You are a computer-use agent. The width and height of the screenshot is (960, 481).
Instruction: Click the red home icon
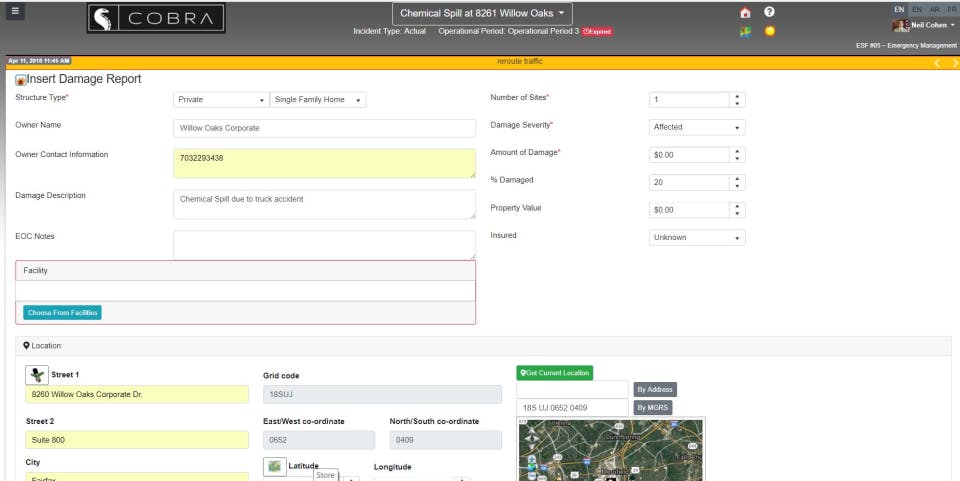(745, 13)
